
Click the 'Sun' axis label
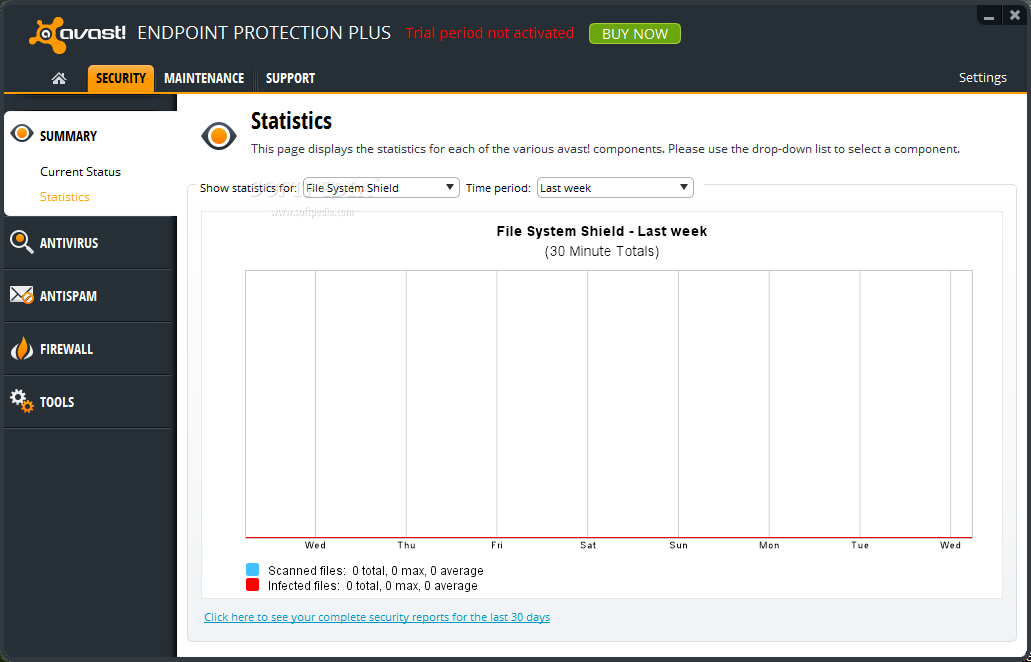point(679,545)
